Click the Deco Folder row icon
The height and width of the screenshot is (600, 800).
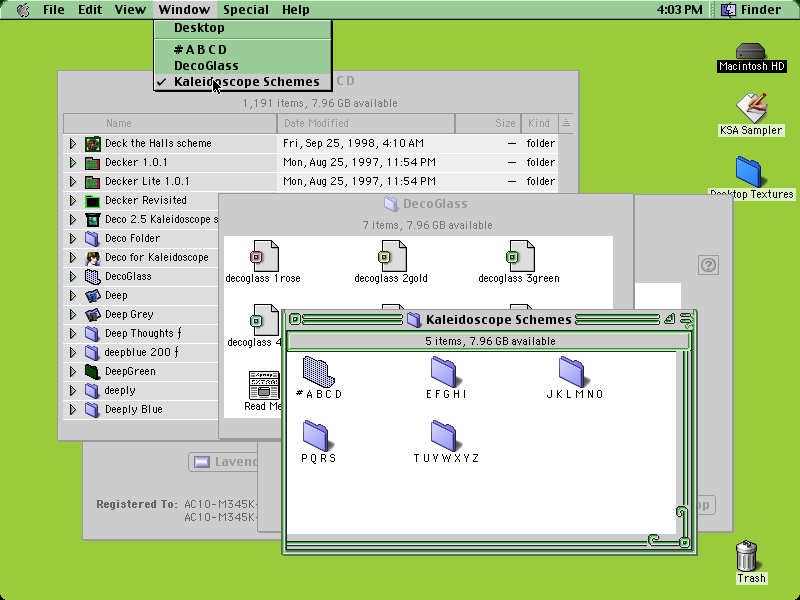coord(92,239)
